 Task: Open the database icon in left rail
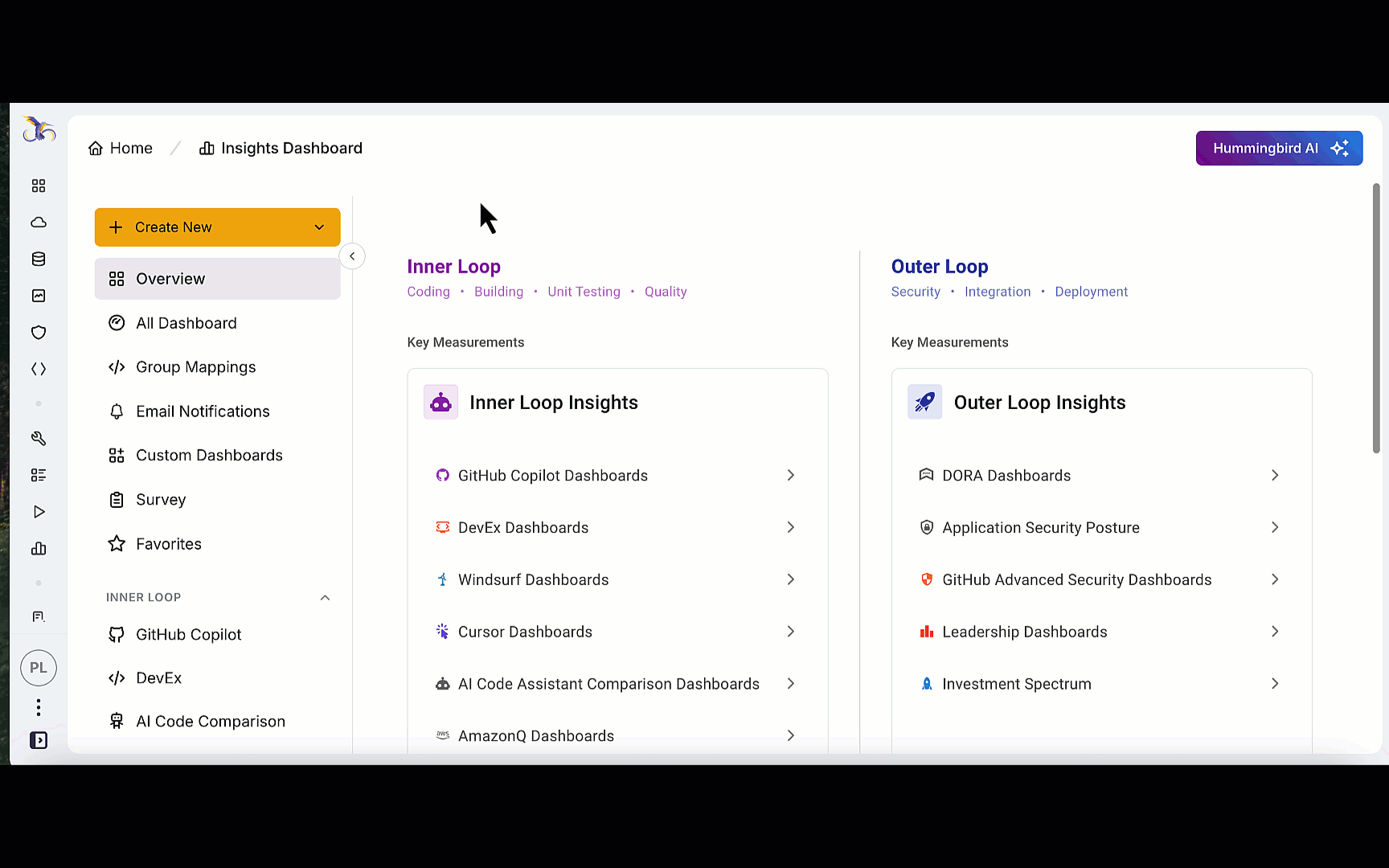39,259
